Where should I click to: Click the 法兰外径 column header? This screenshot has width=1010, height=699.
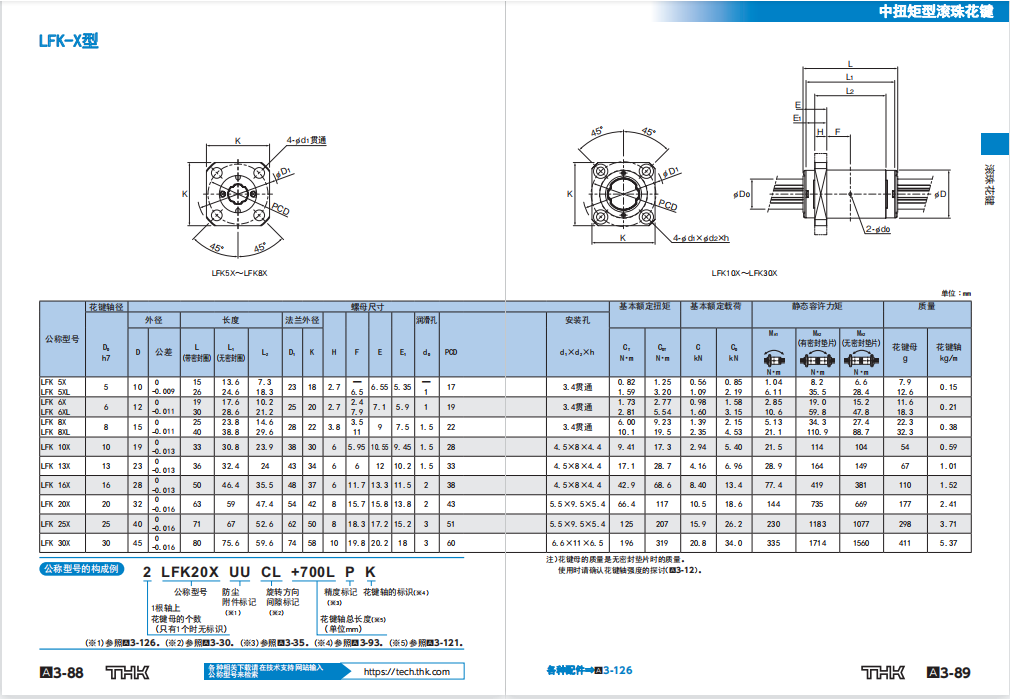(303, 320)
